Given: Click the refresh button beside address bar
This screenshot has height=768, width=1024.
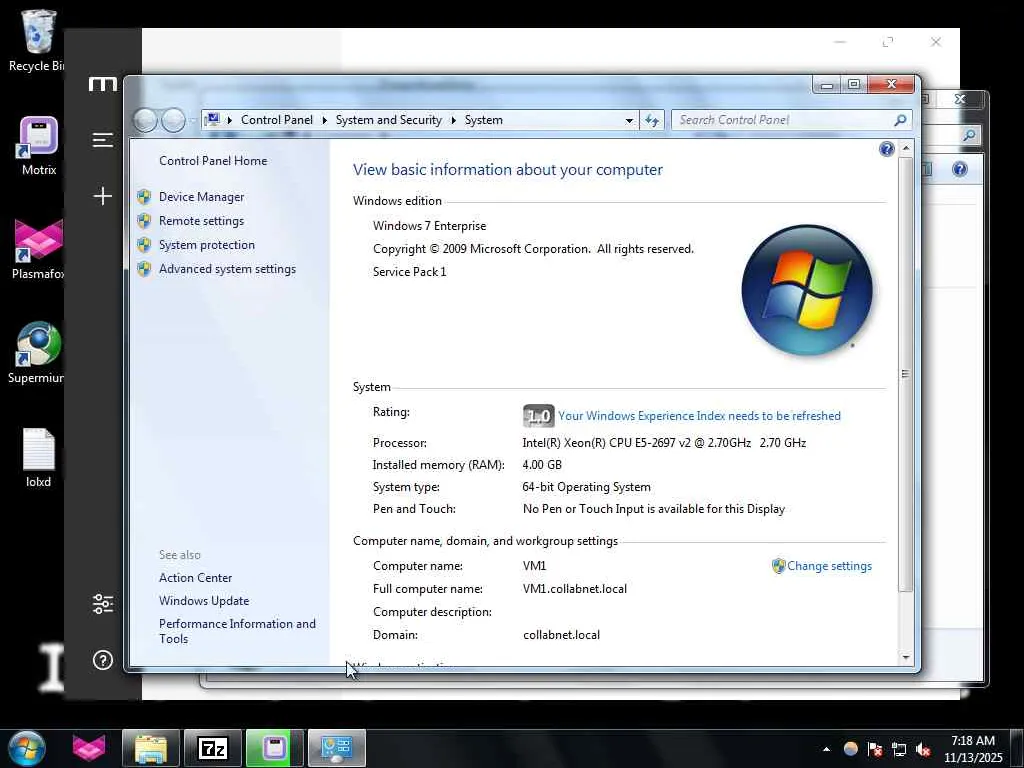Looking at the screenshot, I should 652,120.
